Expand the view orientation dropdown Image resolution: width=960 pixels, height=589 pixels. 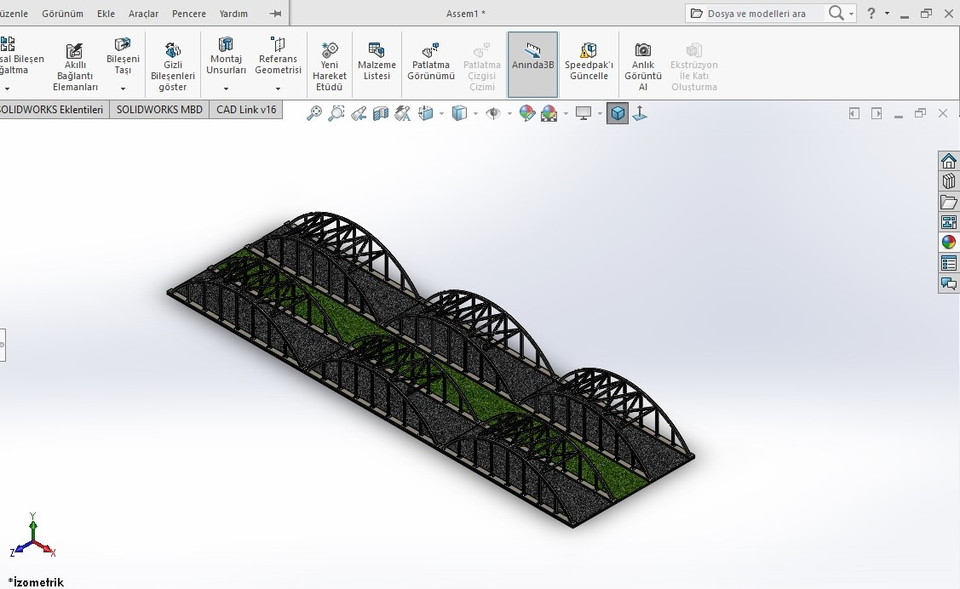coord(441,112)
